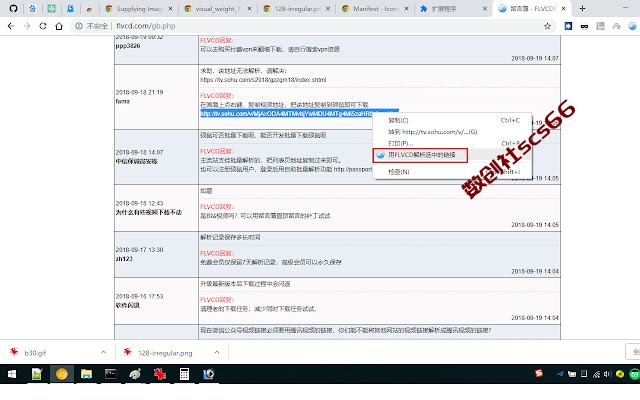Show site info for 不安全 warning

tap(91, 26)
